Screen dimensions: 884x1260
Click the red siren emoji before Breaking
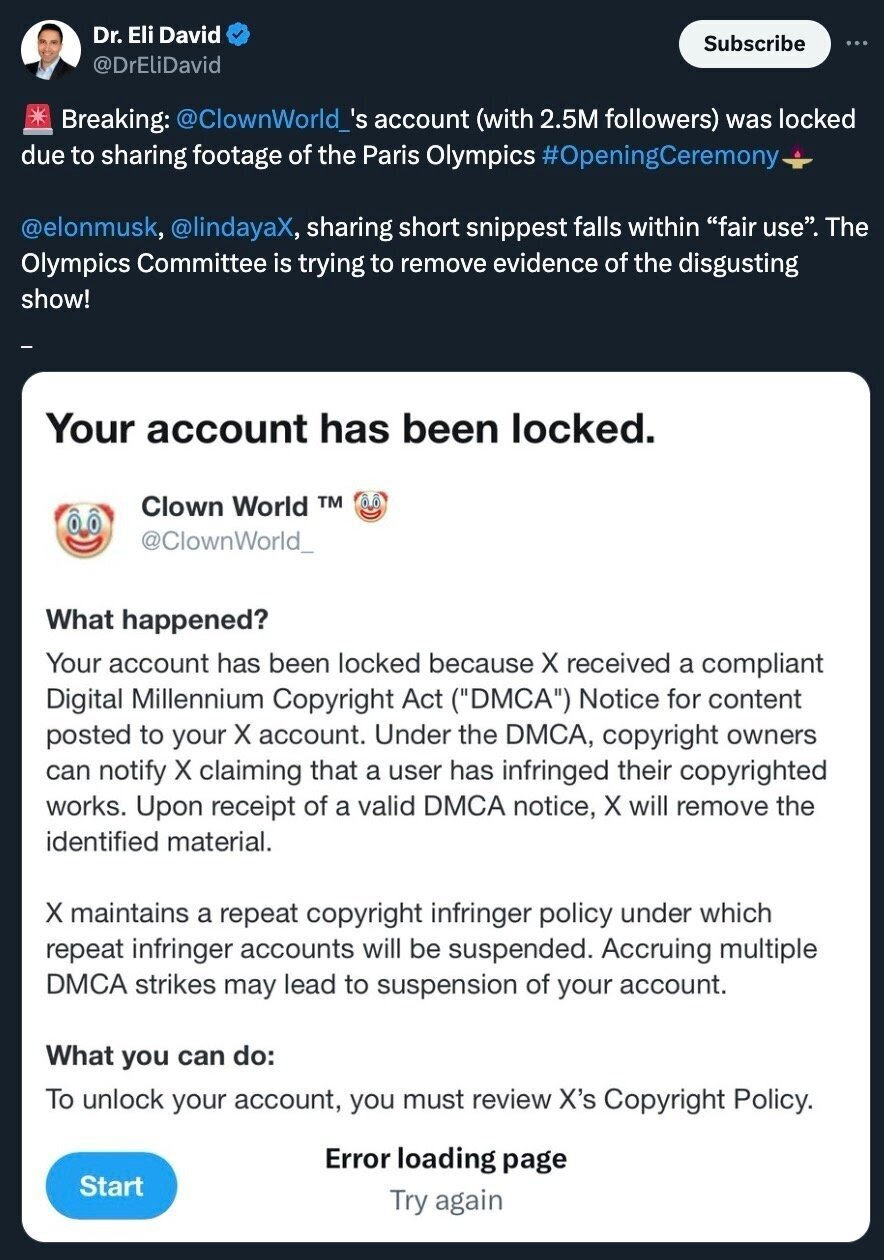[37, 120]
